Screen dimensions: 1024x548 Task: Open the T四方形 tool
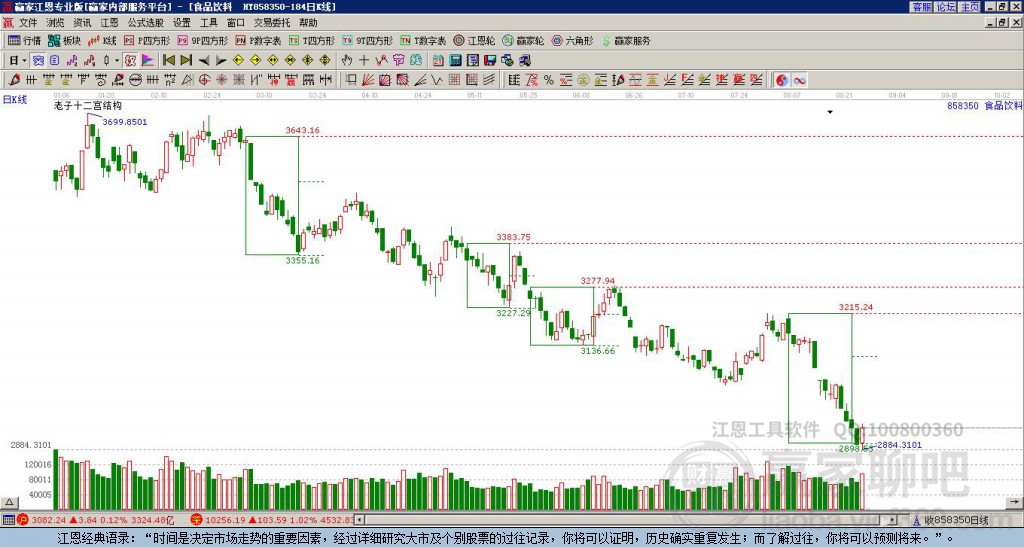point(312,40)
